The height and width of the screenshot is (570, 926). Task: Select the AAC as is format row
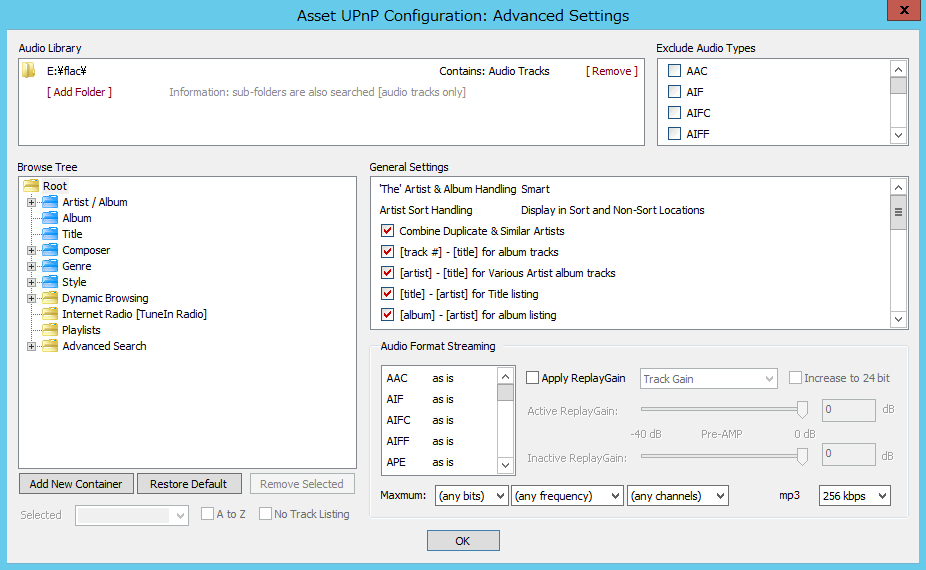[x=440, y=378]
